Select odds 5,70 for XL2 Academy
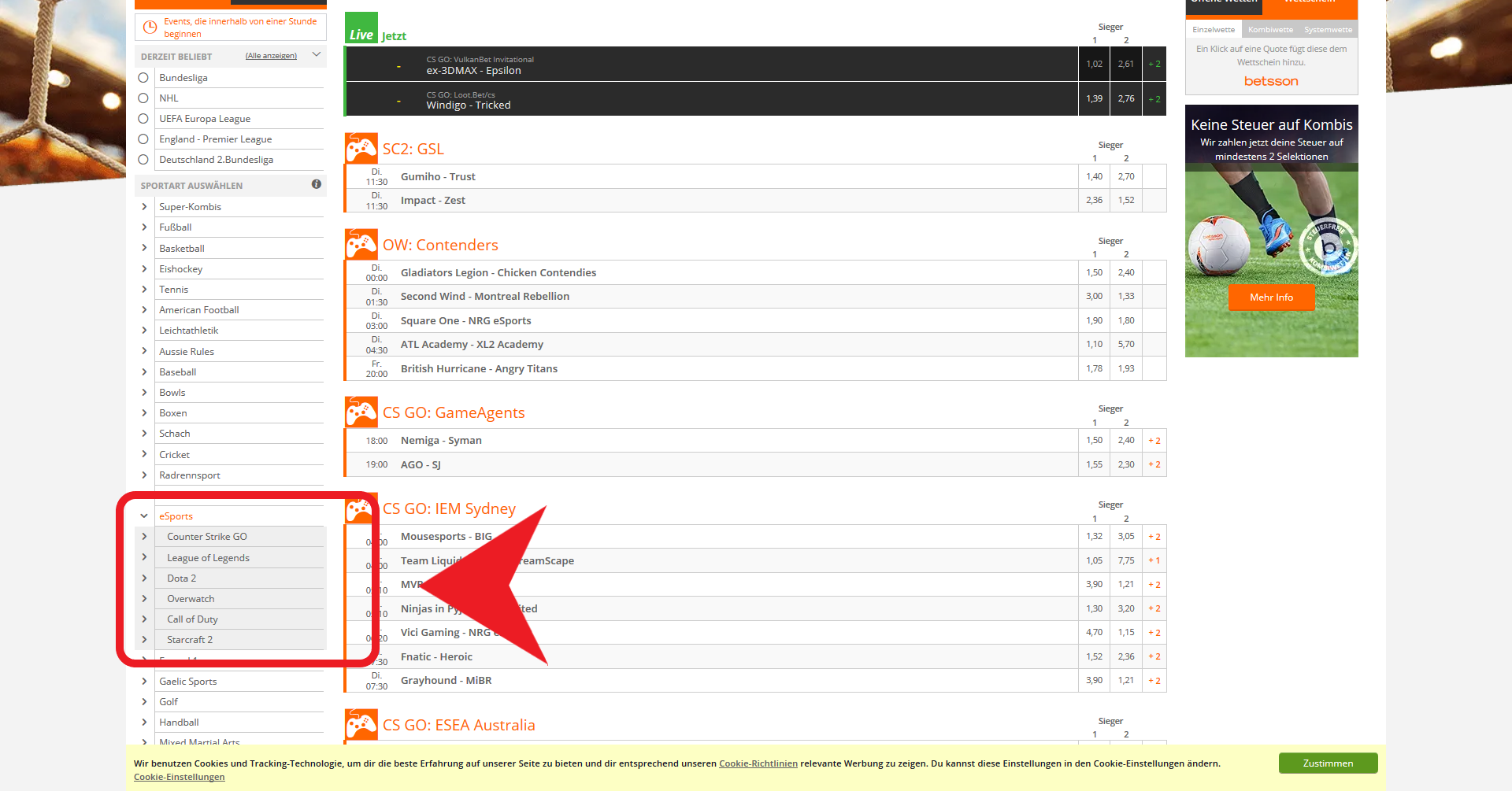The height and width of the screenshot is (791, 1512). [x=1126, y=344]
